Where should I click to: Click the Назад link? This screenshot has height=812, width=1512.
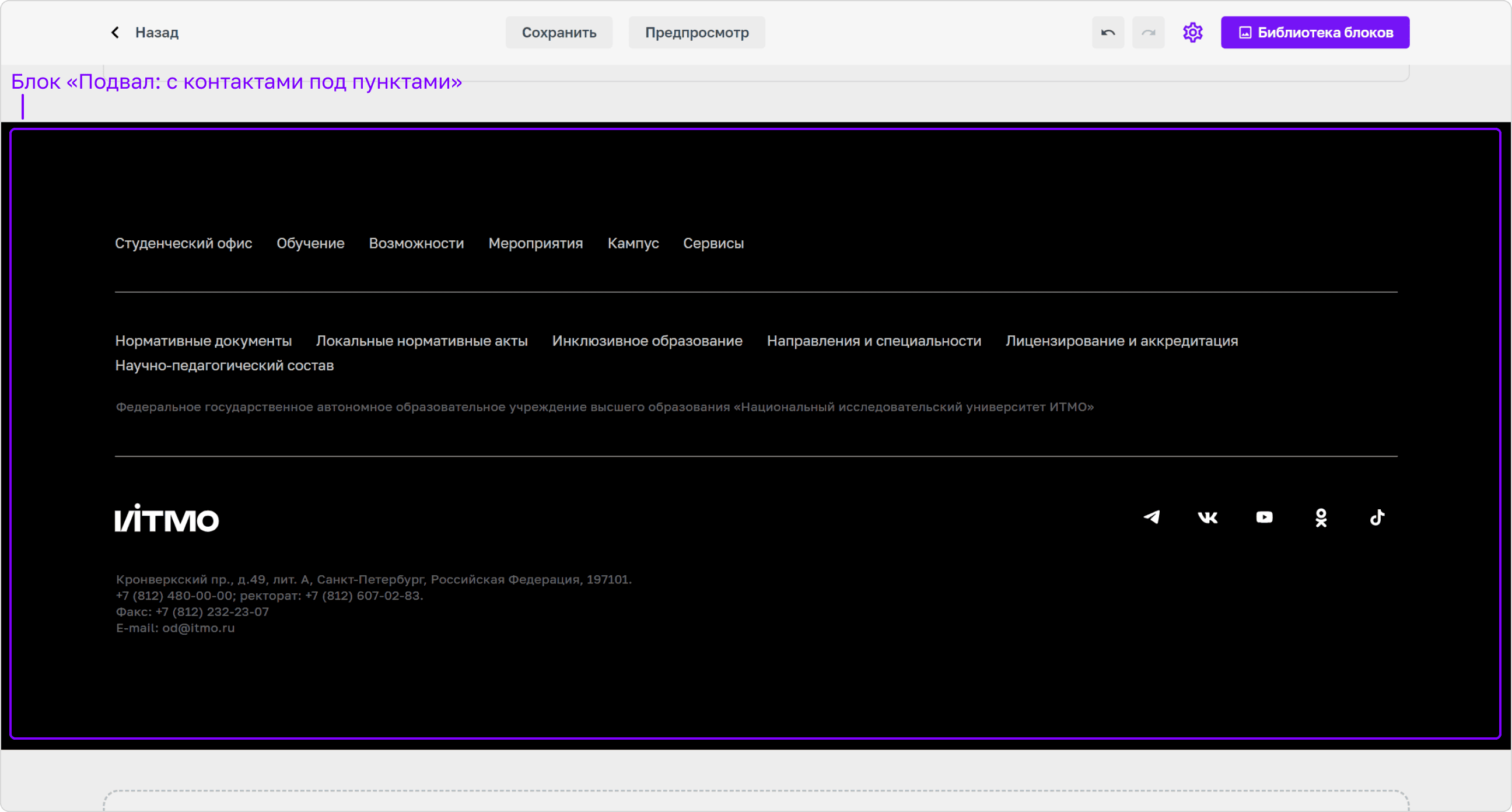157,32
